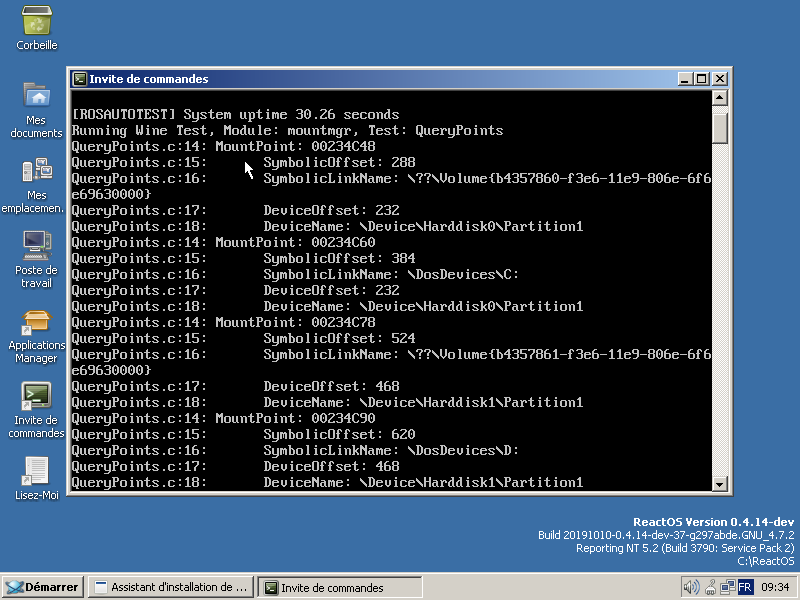The width and height of the screenshot is (800, 600).
Task: Open the Démarrer start menu
Action: 42,587
